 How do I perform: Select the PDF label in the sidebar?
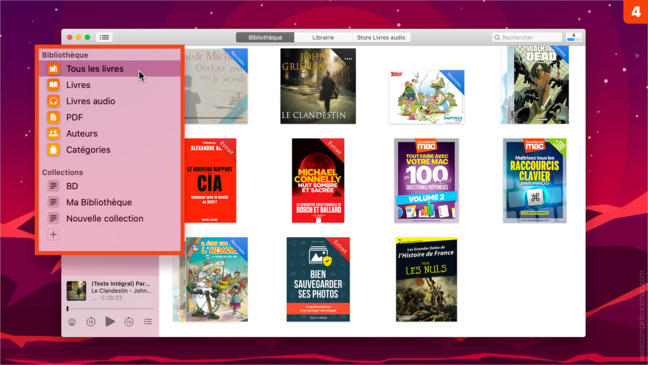[74, 117]
